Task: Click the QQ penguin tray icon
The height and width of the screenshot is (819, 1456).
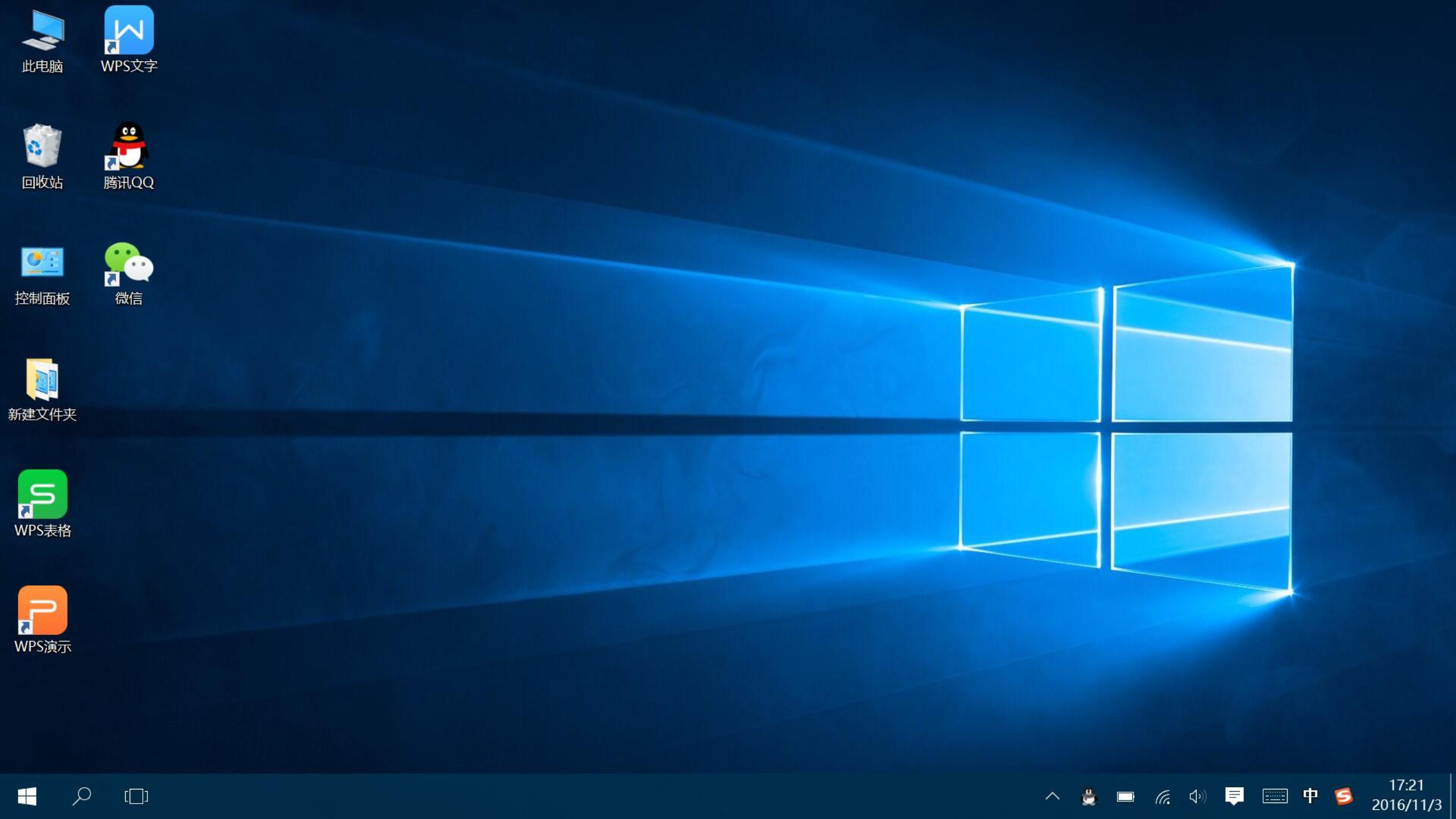Action: (x=1089, y=797)
